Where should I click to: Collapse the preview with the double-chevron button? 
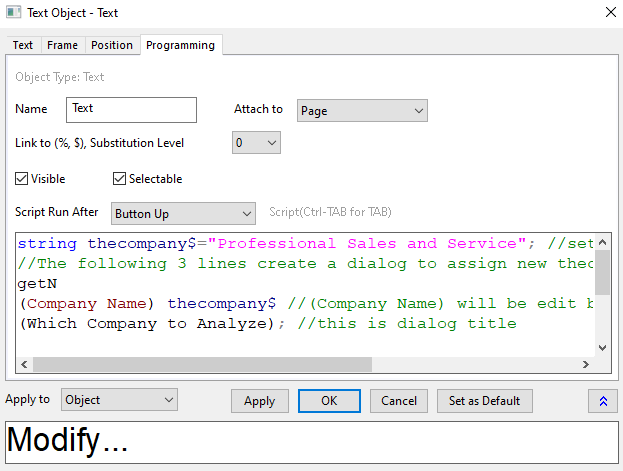pyautogui.click(x=603, y=401)
